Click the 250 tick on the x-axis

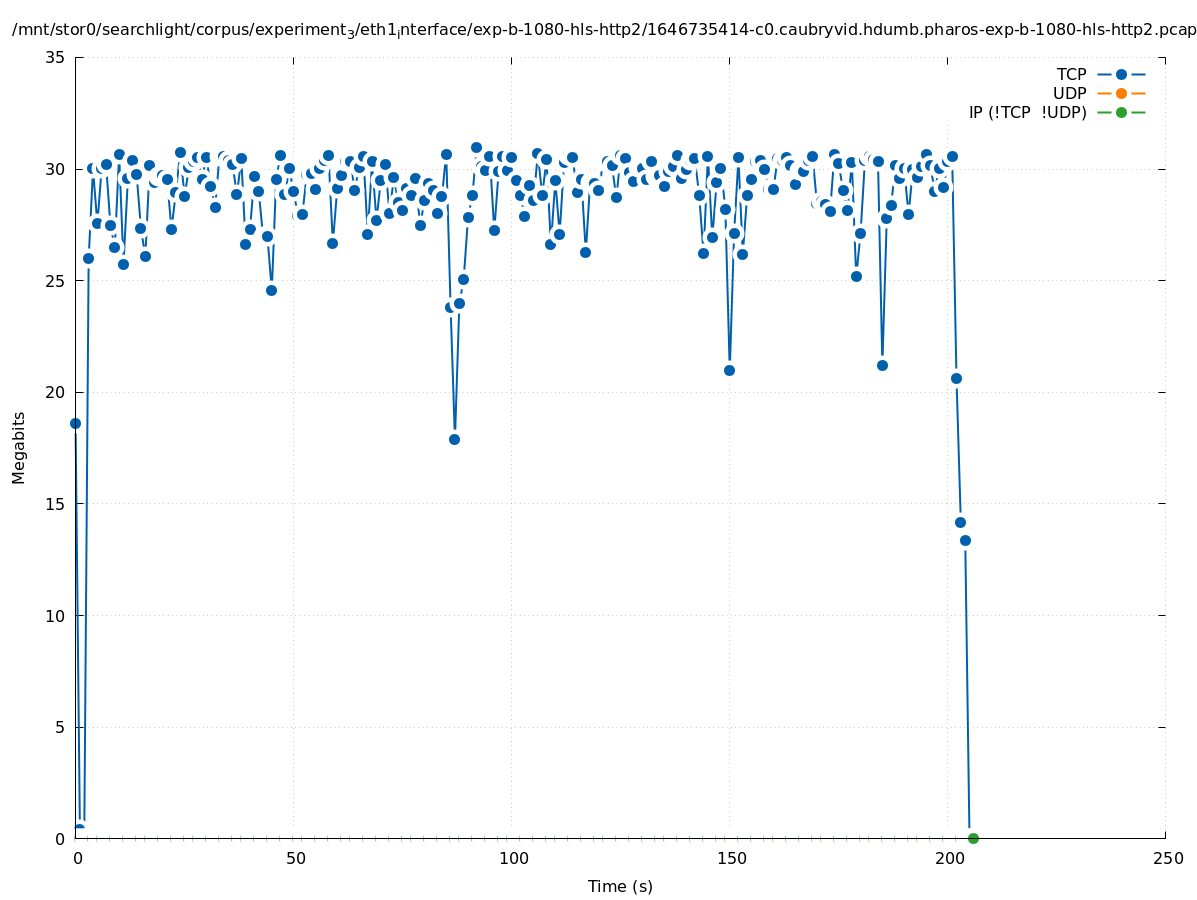pyautogui.click(x=1167, y=858)
